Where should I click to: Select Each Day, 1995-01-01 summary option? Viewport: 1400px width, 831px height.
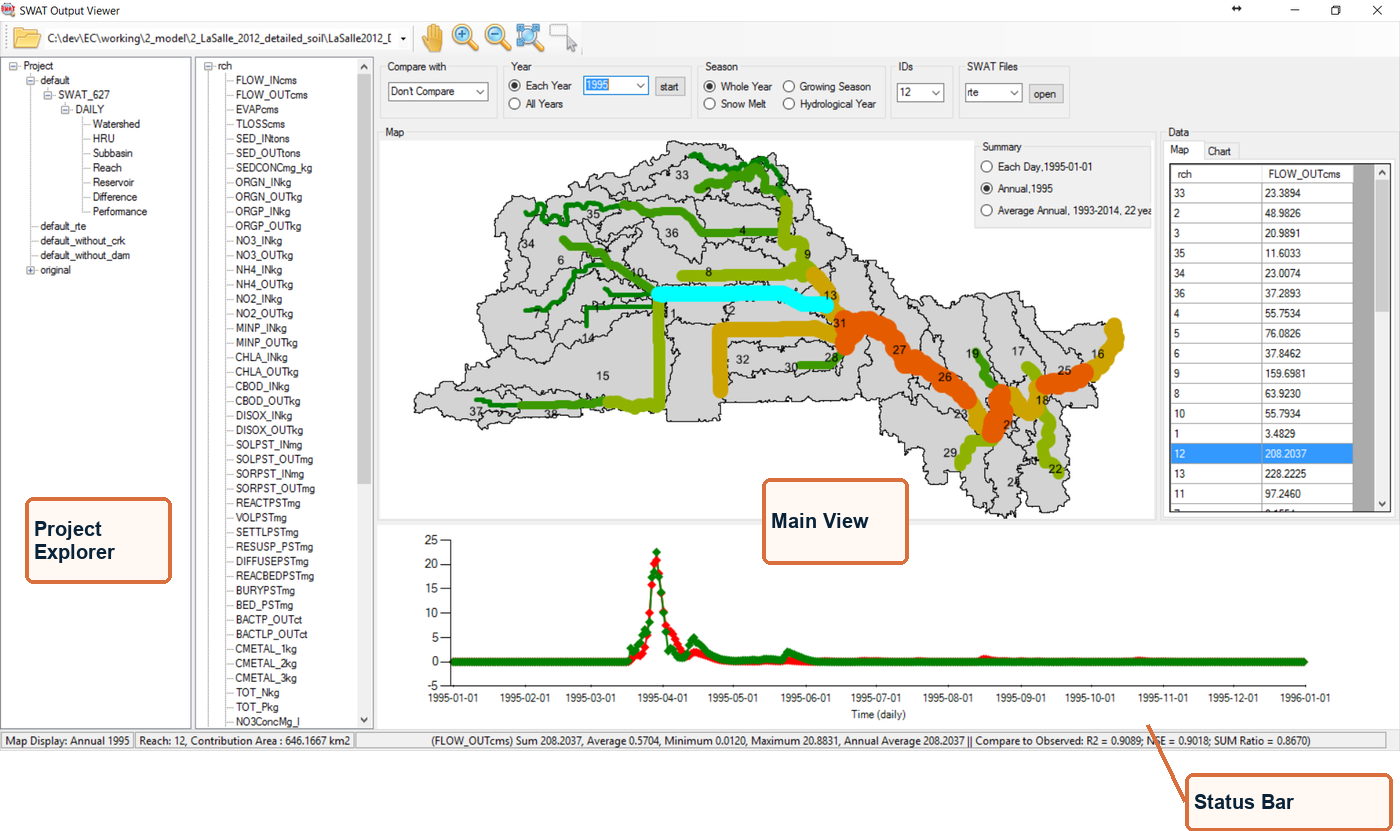pyautogui.click(x=988, y=166)
